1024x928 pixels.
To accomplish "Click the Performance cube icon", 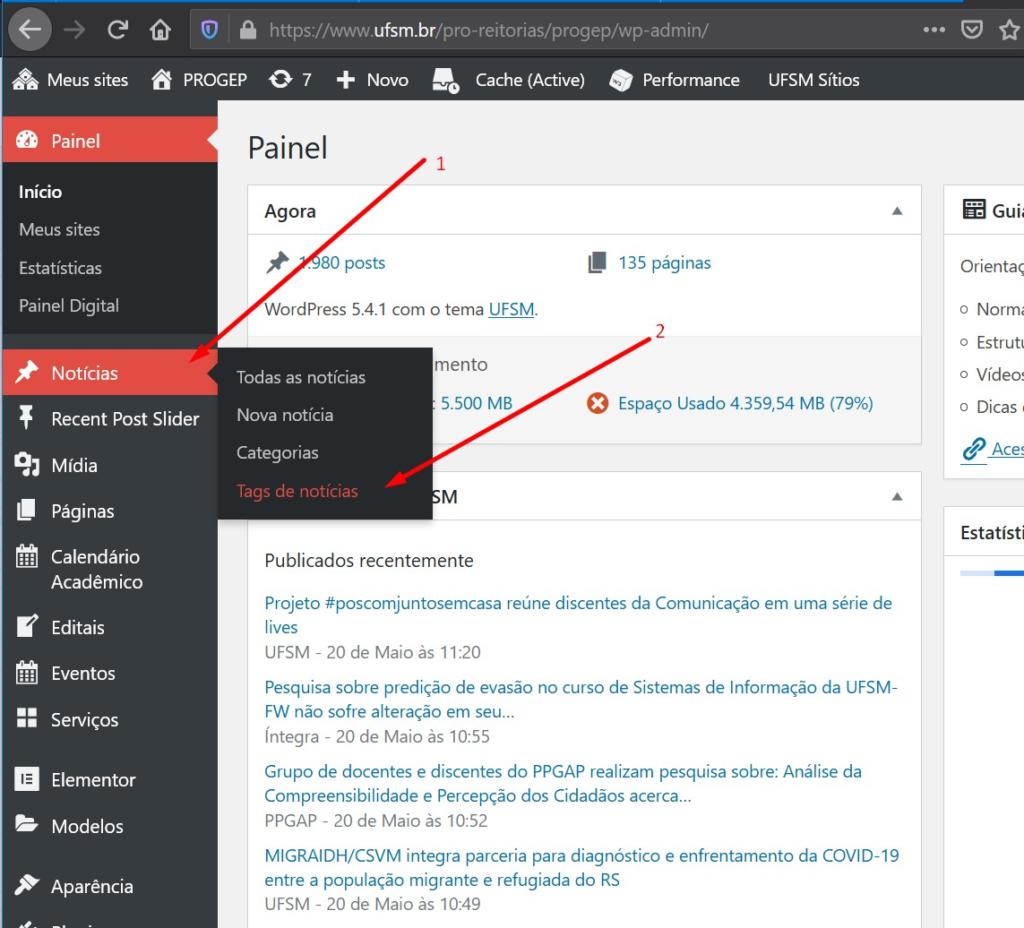I will [621, 80].
